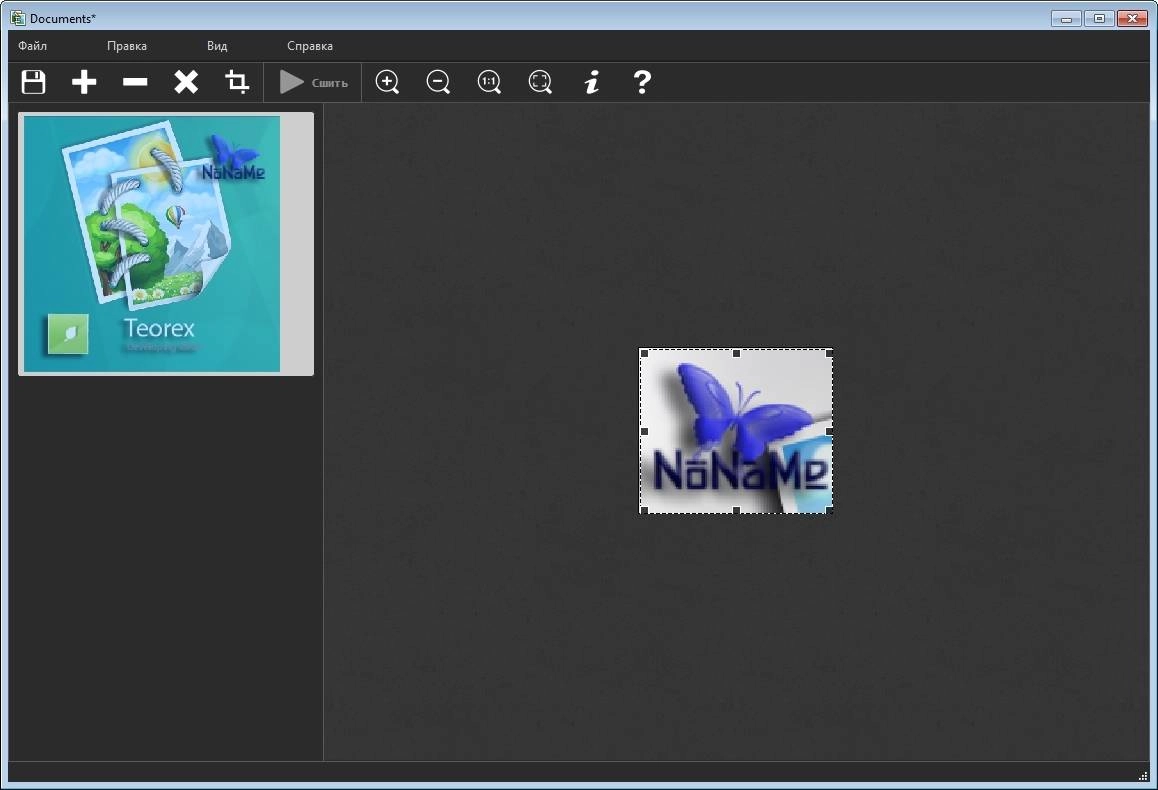Close the Documents window
The width and height of the screenshot is (1158, 790).
click(1132, 18)
